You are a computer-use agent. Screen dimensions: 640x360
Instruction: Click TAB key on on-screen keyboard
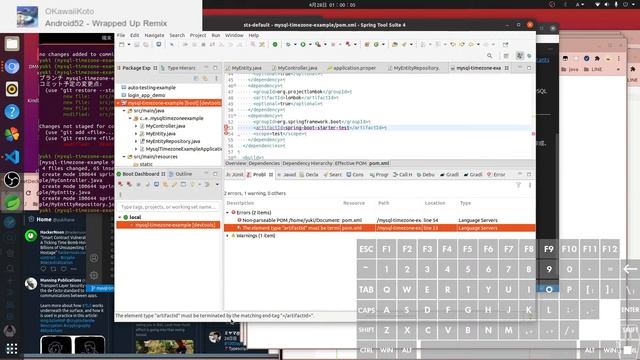tap(366, 289)
